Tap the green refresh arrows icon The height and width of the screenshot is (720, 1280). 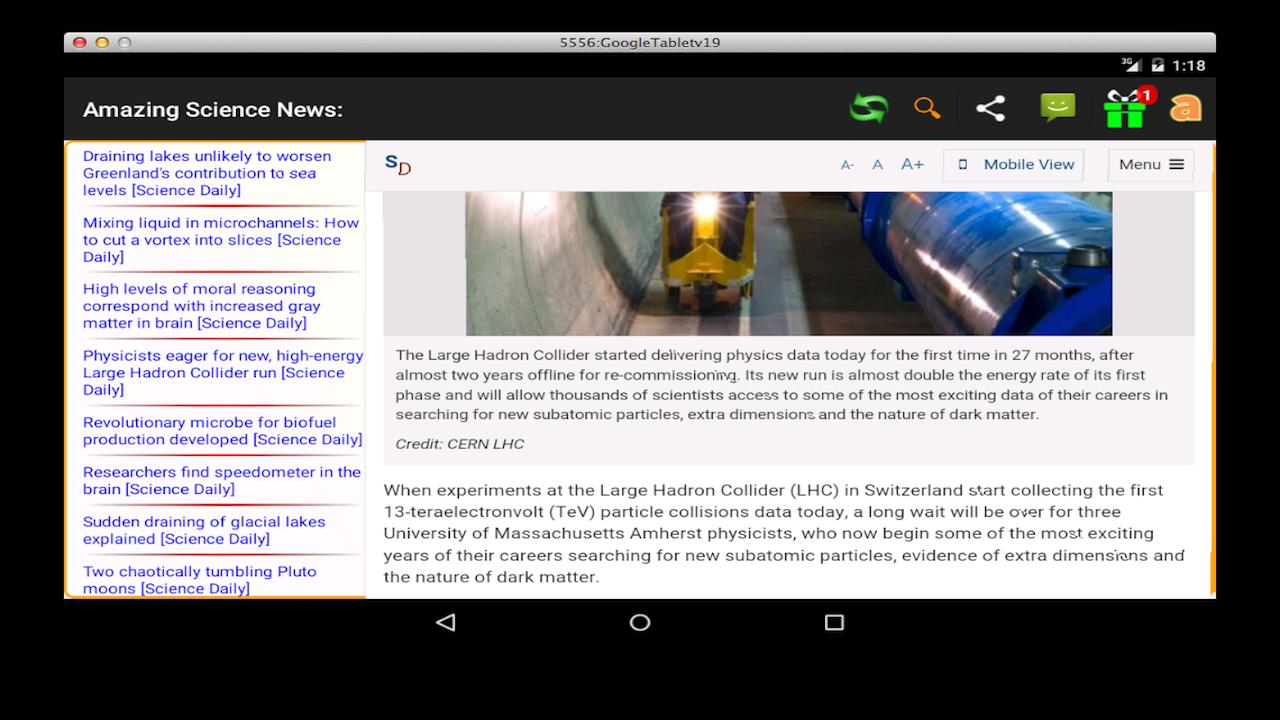pos(868,108)
